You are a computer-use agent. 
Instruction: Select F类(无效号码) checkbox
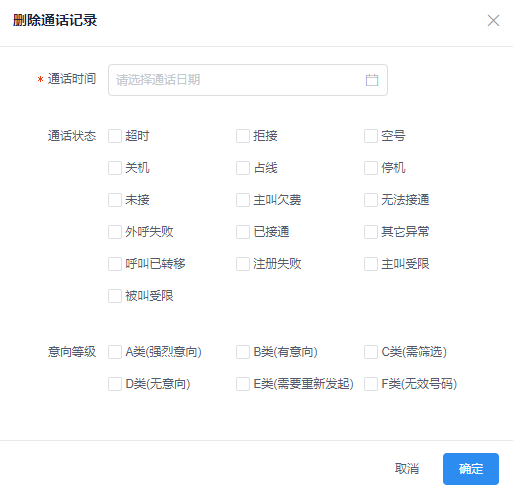[x=371, y=384]
